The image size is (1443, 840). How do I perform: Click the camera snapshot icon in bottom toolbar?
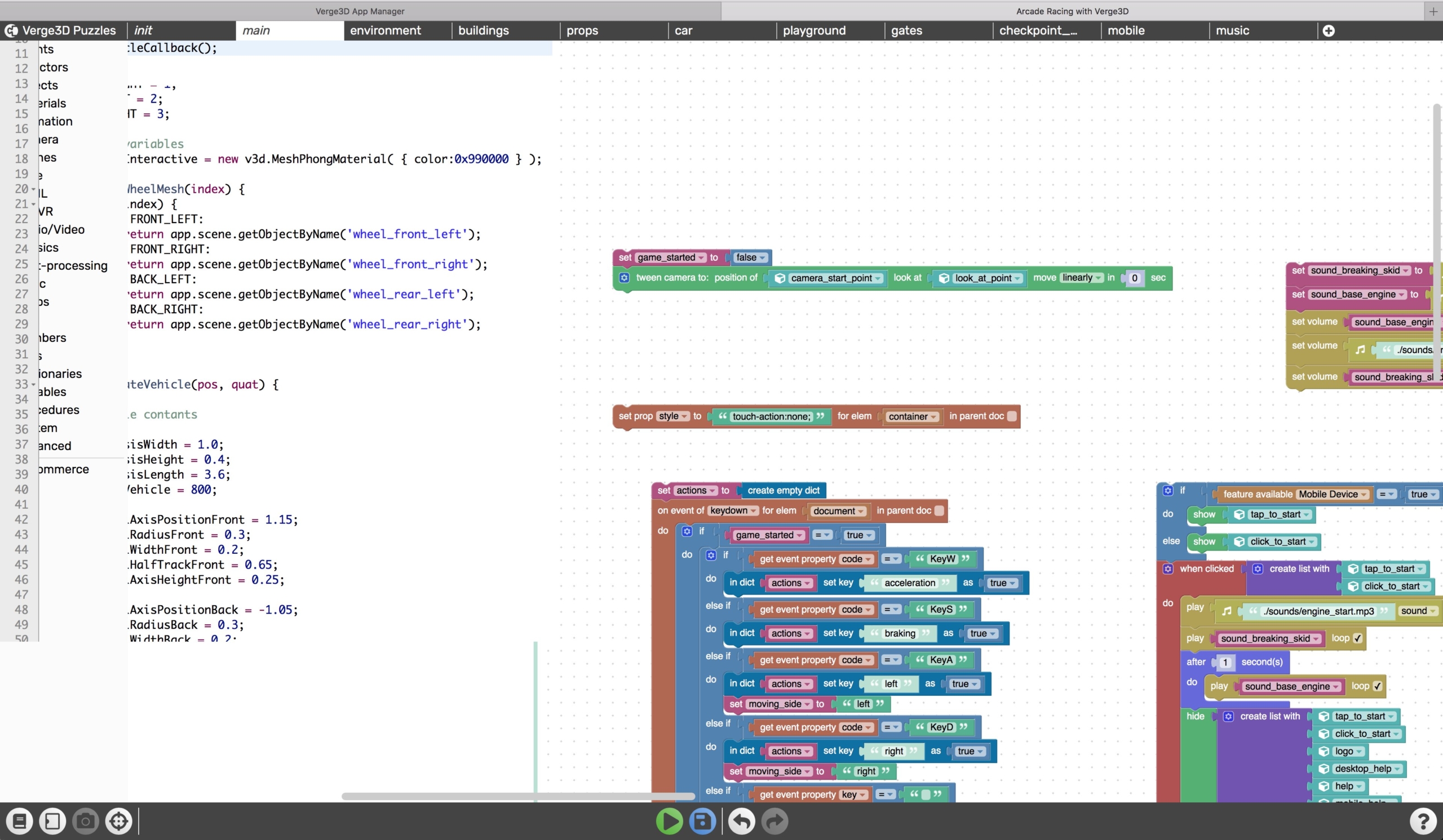coord(86,821)
